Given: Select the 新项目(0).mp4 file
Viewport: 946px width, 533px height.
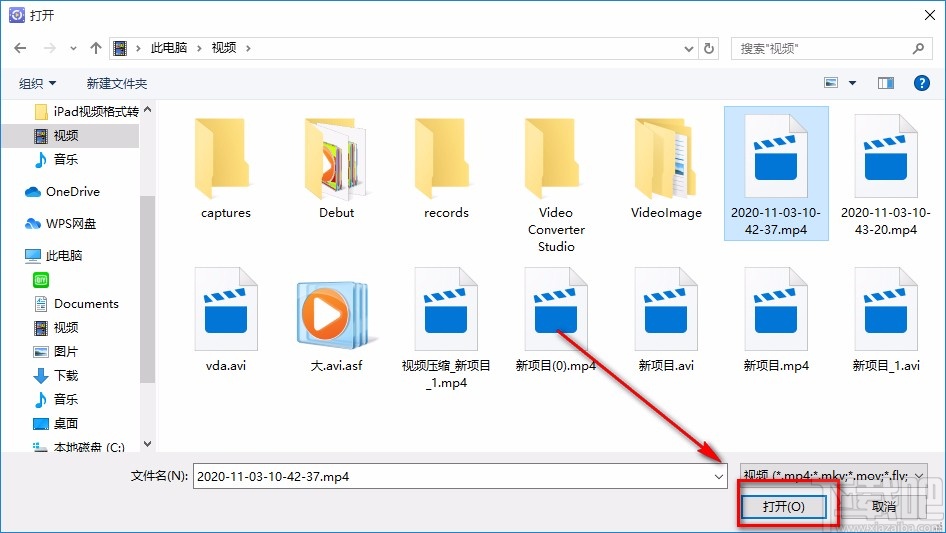Looking at the screenshot, I should (x=556, y=321).
